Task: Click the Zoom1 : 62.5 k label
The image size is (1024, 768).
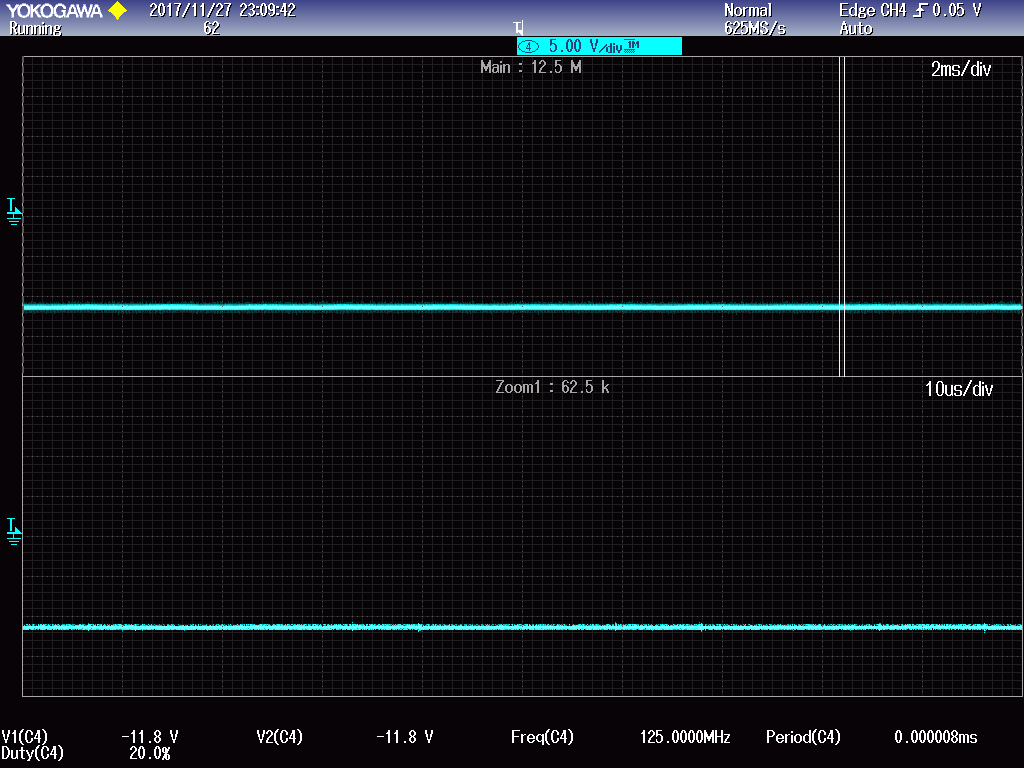Action: [x=552, y=387]
